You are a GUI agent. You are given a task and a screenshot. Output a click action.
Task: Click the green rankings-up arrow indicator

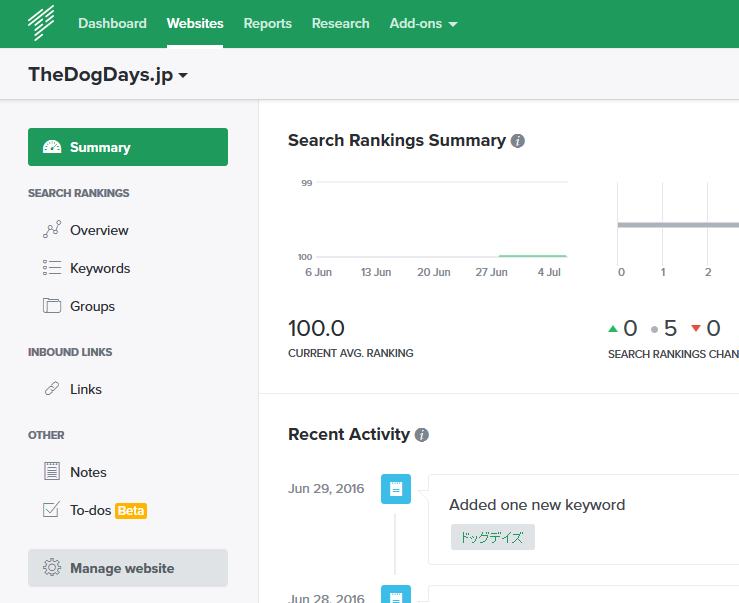coord(613,329)
